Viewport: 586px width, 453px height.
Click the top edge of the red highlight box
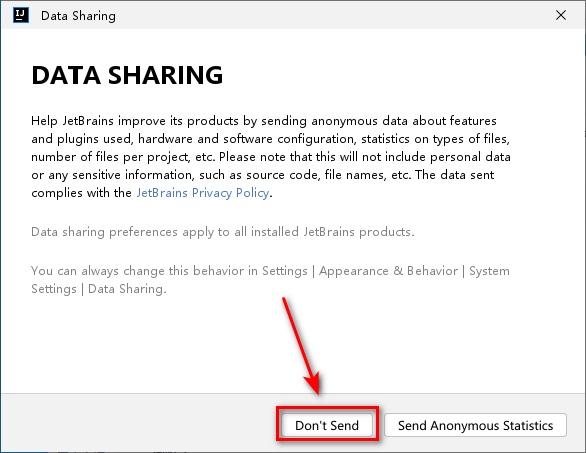click(327, 408)
